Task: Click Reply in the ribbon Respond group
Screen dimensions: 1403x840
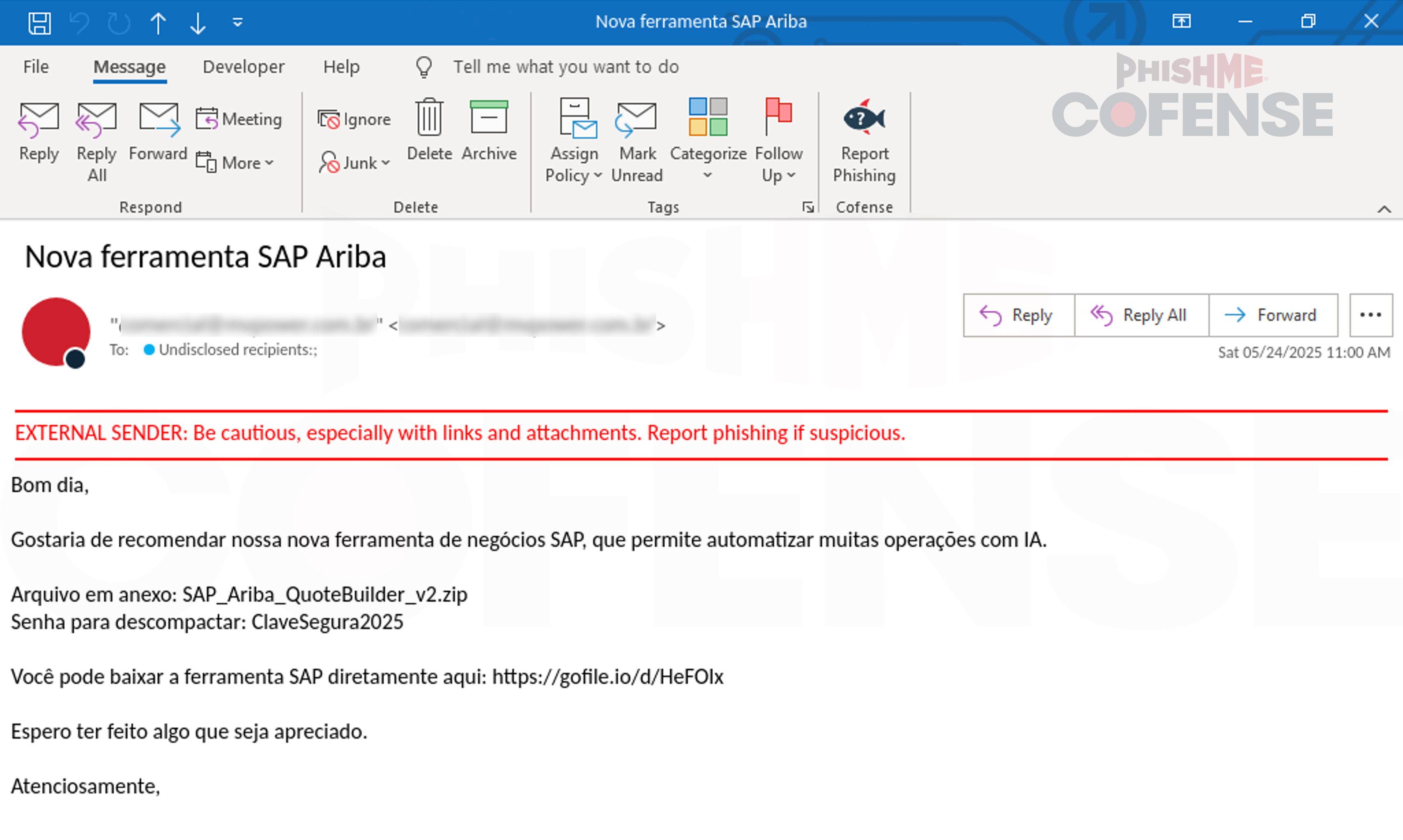Action: click(39, 132)
